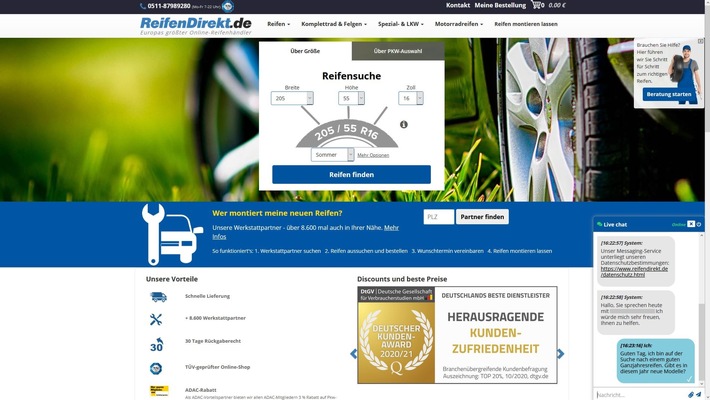This screenshot has width=710, height=400.
Task: Click the TÜV-geprüfter Online-Shop text
Action: pyautogui.click(x=217, y=367)
